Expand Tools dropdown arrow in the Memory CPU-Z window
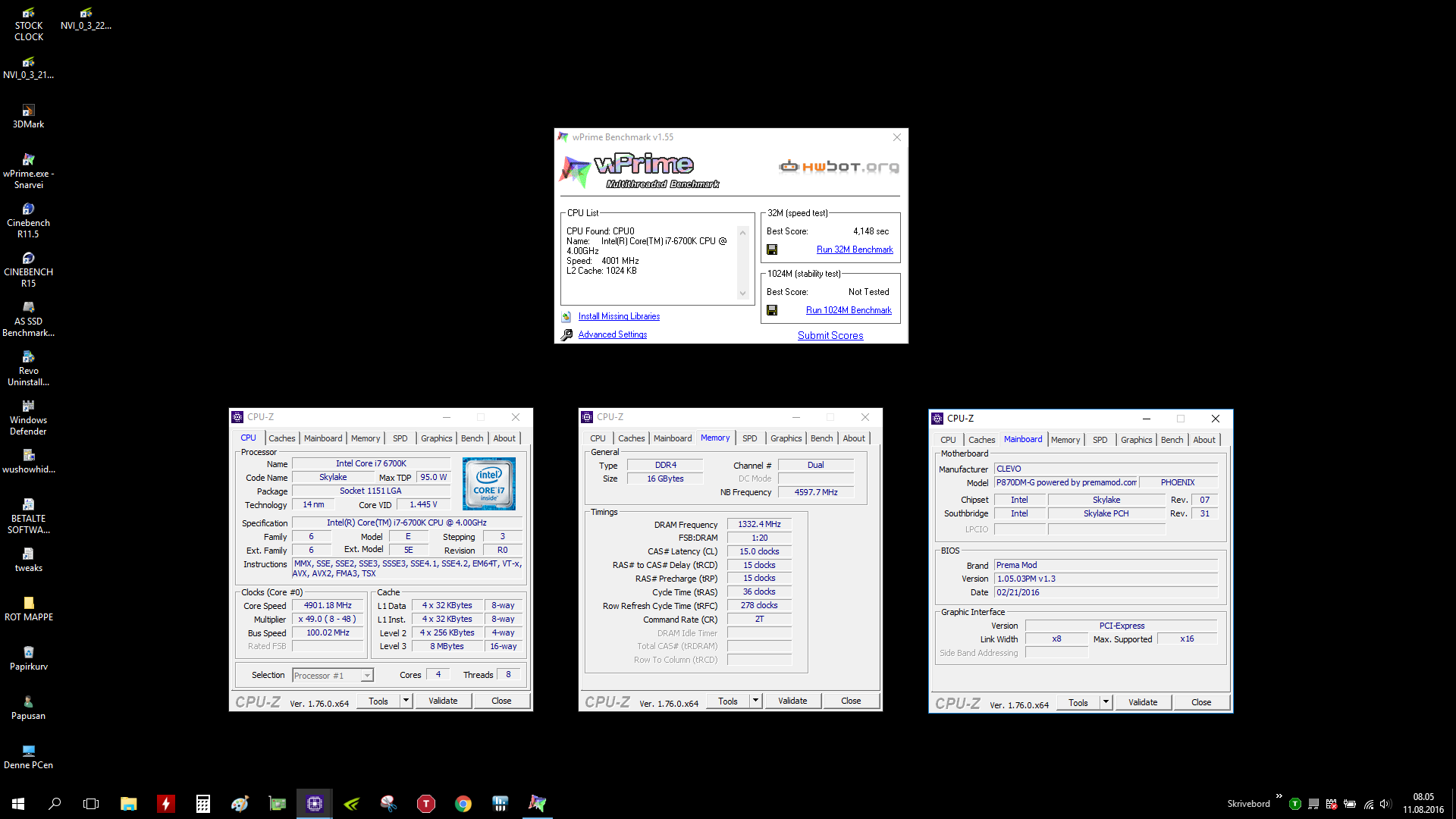 coord(755,701)
